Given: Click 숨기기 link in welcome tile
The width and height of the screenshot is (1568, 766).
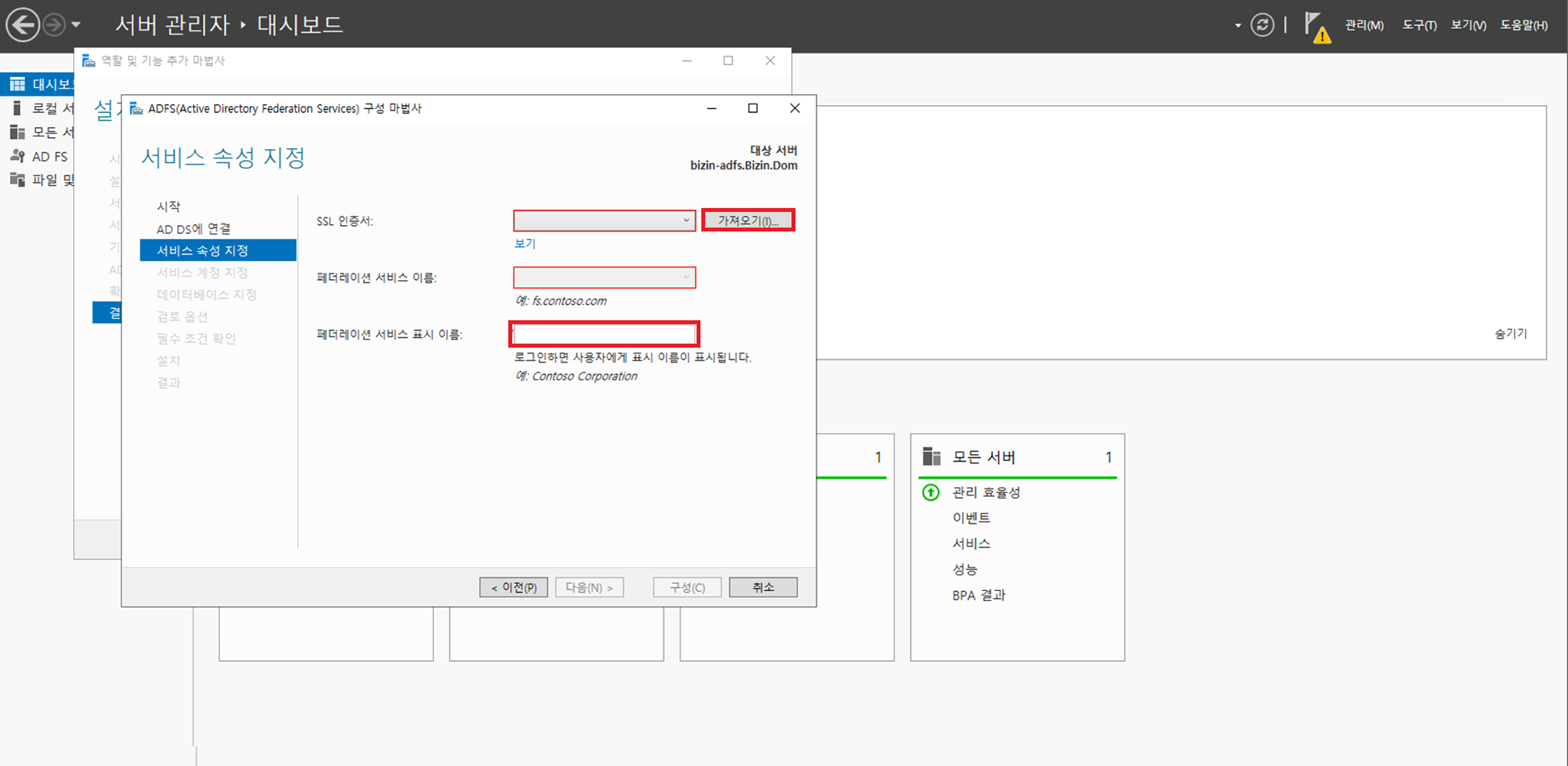Looking at the screenshot, I should point(1511,333).
